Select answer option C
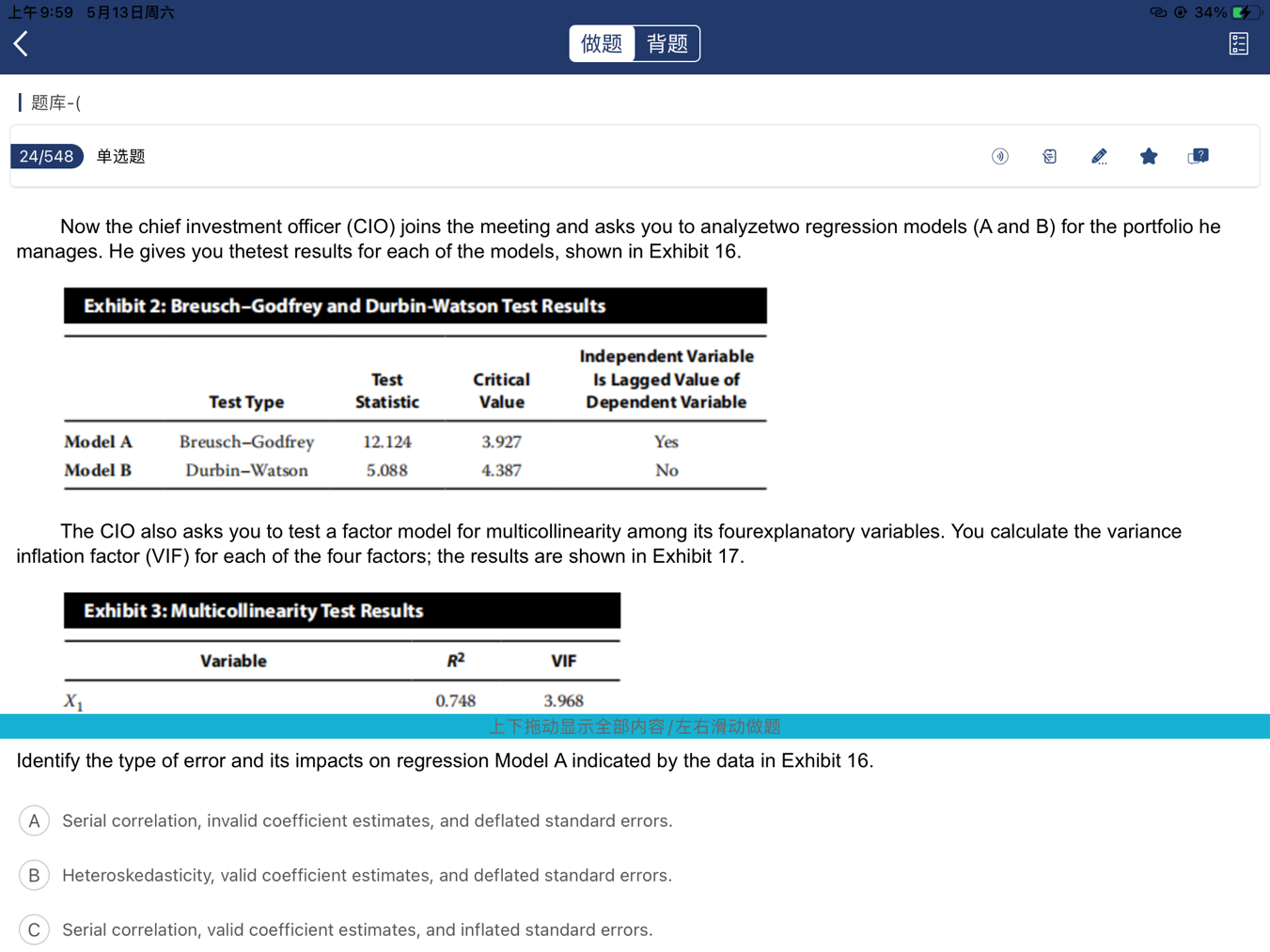The image size is (1270, 952). [34, 929]
